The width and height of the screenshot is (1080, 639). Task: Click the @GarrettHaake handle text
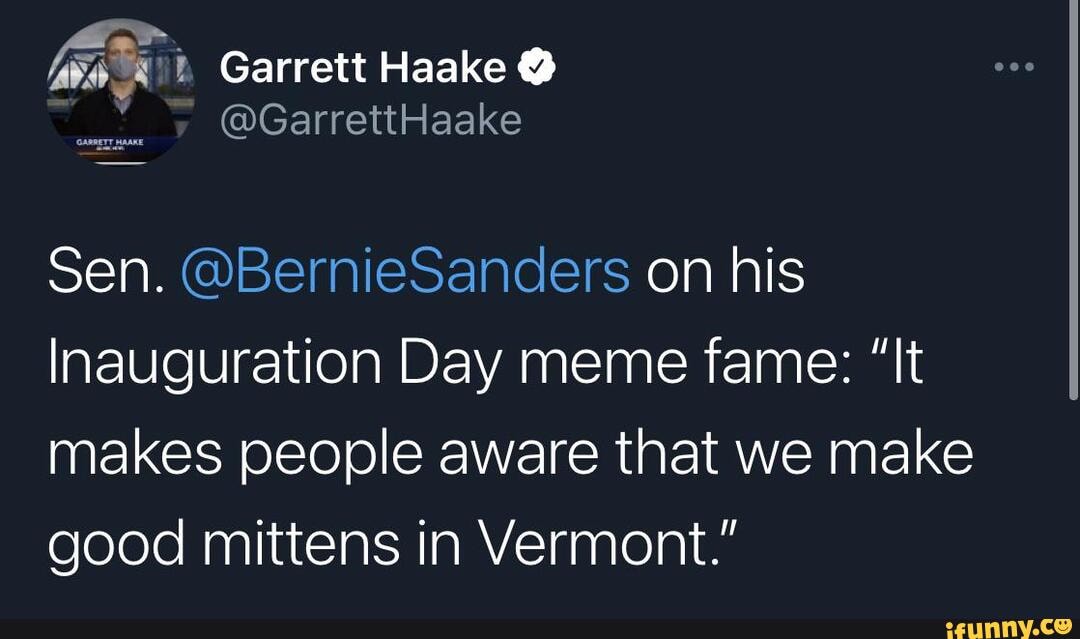368,118
